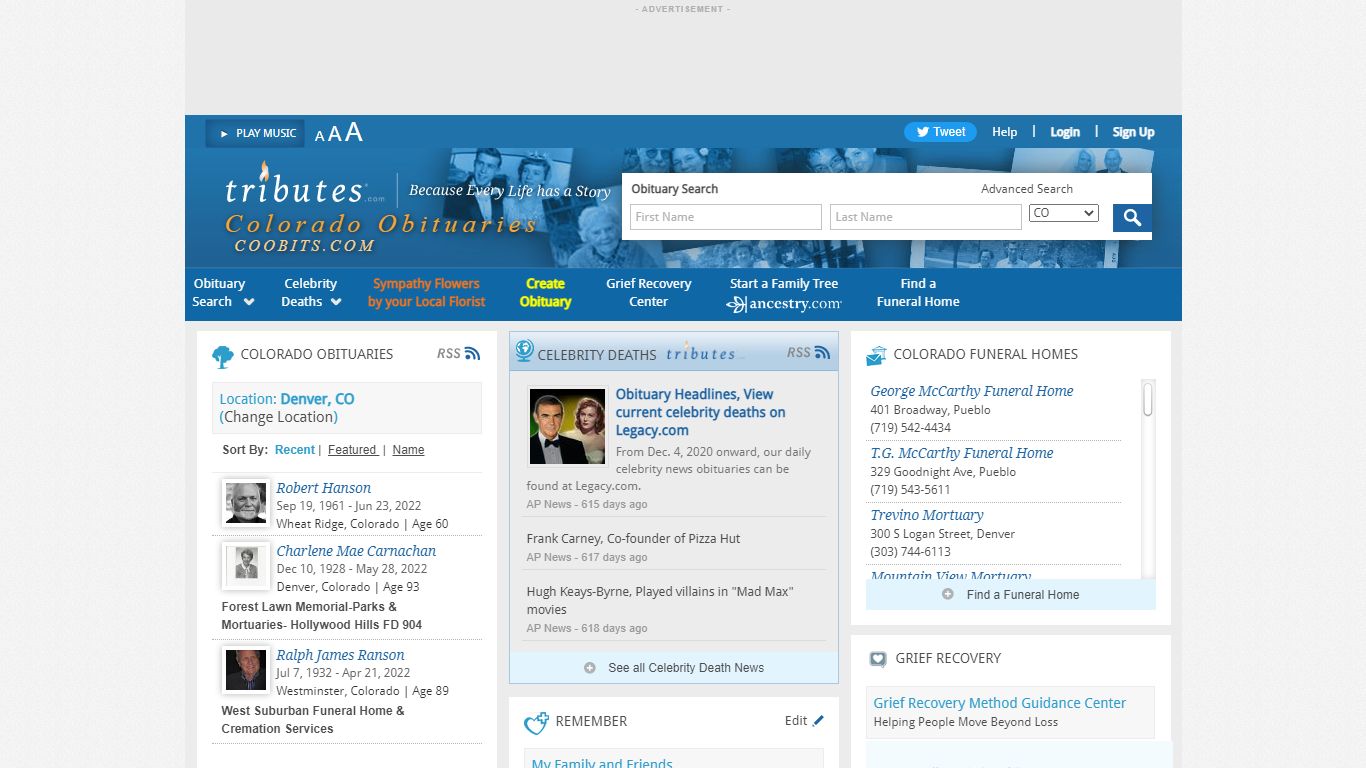Screen dimensions: 1366x768
Task: Click the Grief Recovery heart icon
Action: point(878,659)
